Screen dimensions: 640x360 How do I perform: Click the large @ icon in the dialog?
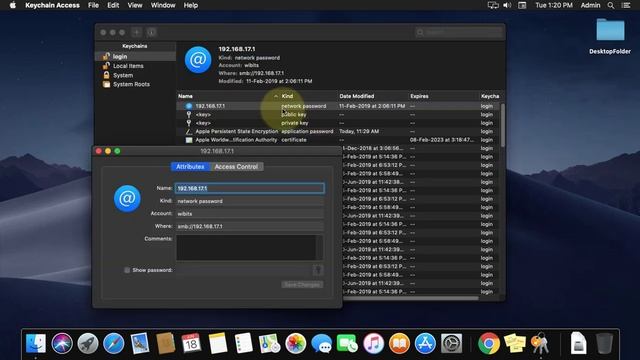(127, 198)
